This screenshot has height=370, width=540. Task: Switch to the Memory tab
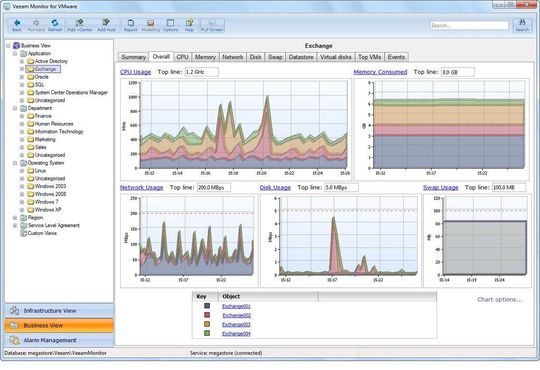[x=205, y=57]
